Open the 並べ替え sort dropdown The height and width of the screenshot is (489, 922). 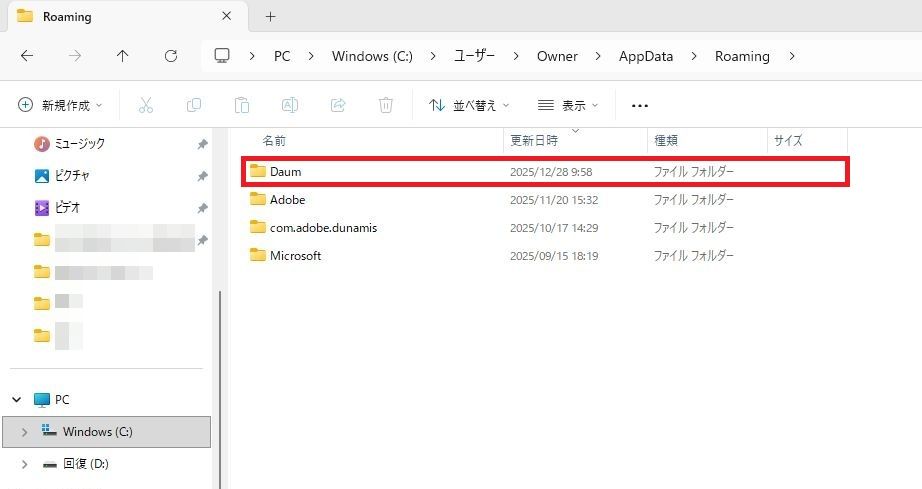point(469,105)
